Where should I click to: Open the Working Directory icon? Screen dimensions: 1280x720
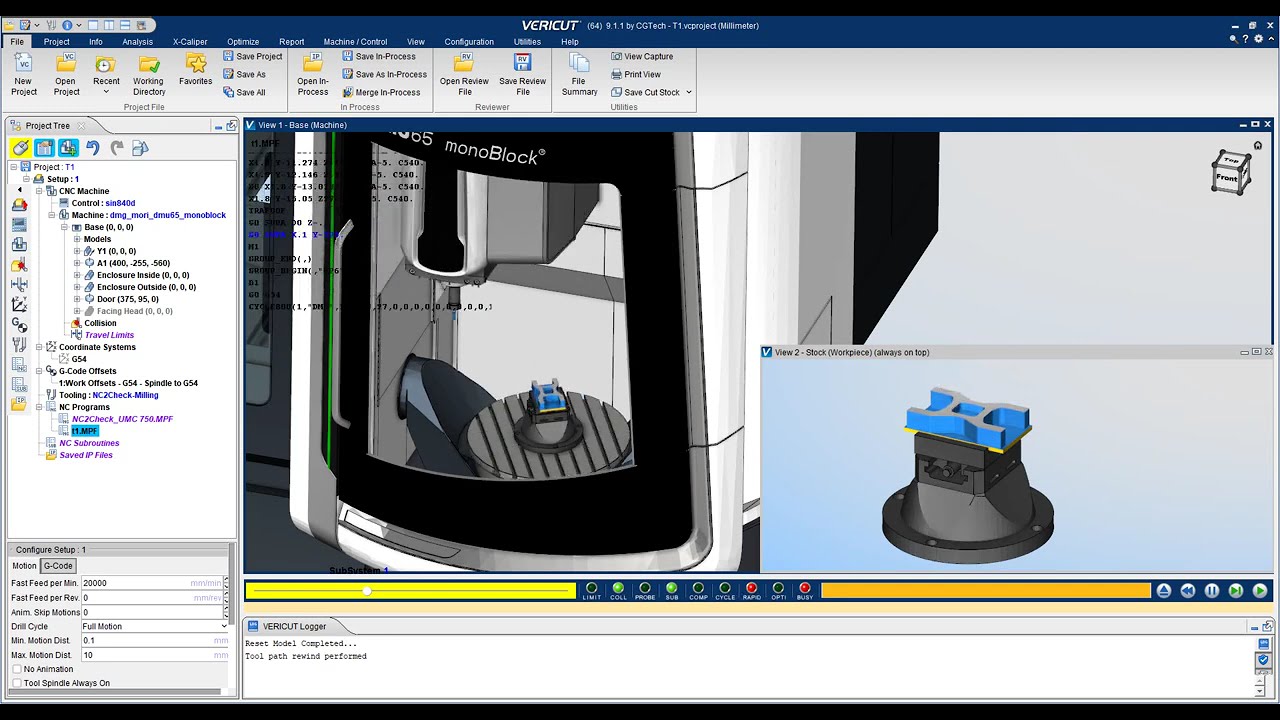(148, 65)
